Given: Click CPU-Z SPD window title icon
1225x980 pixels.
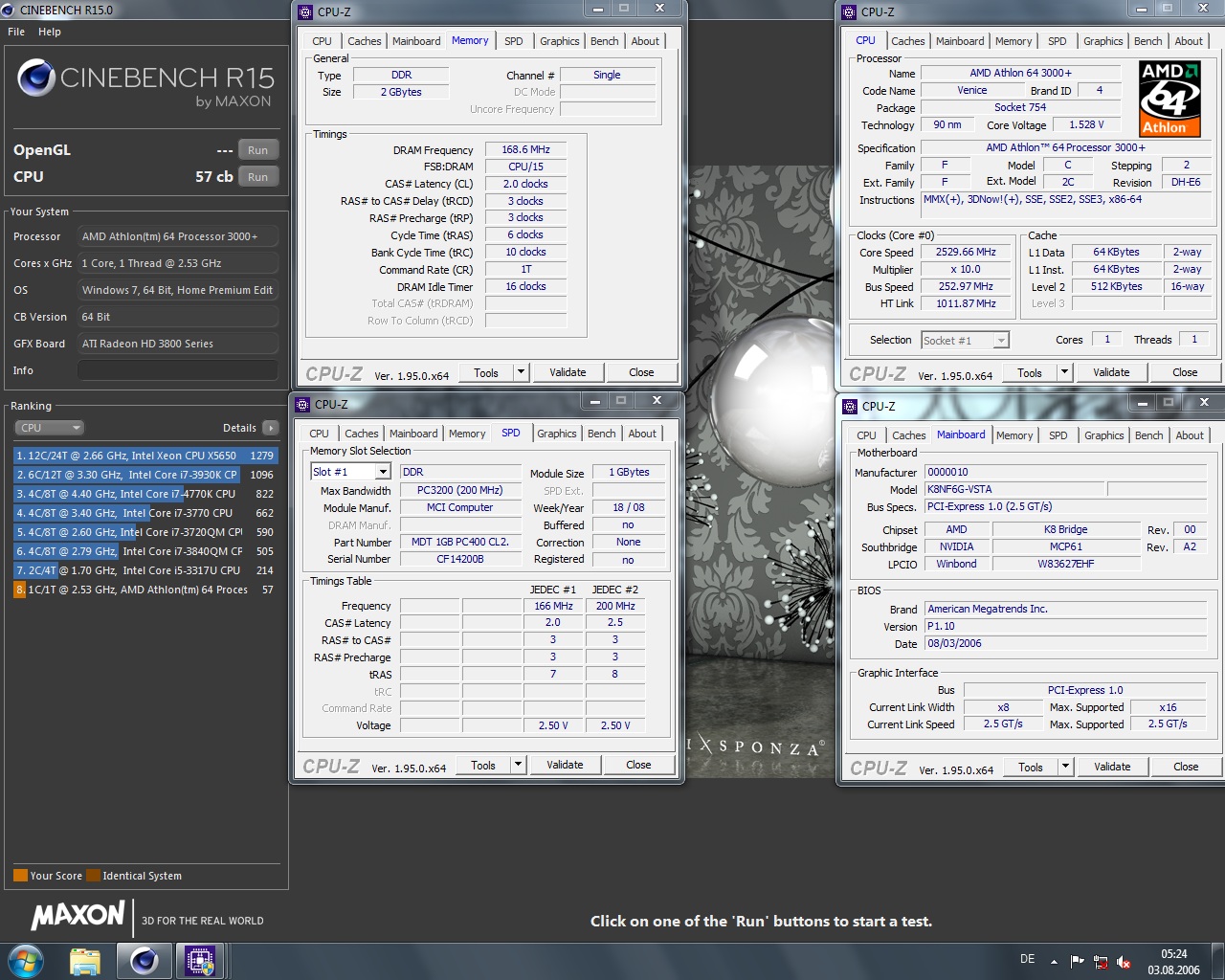Looking at the screenshot, I should 302,404.
